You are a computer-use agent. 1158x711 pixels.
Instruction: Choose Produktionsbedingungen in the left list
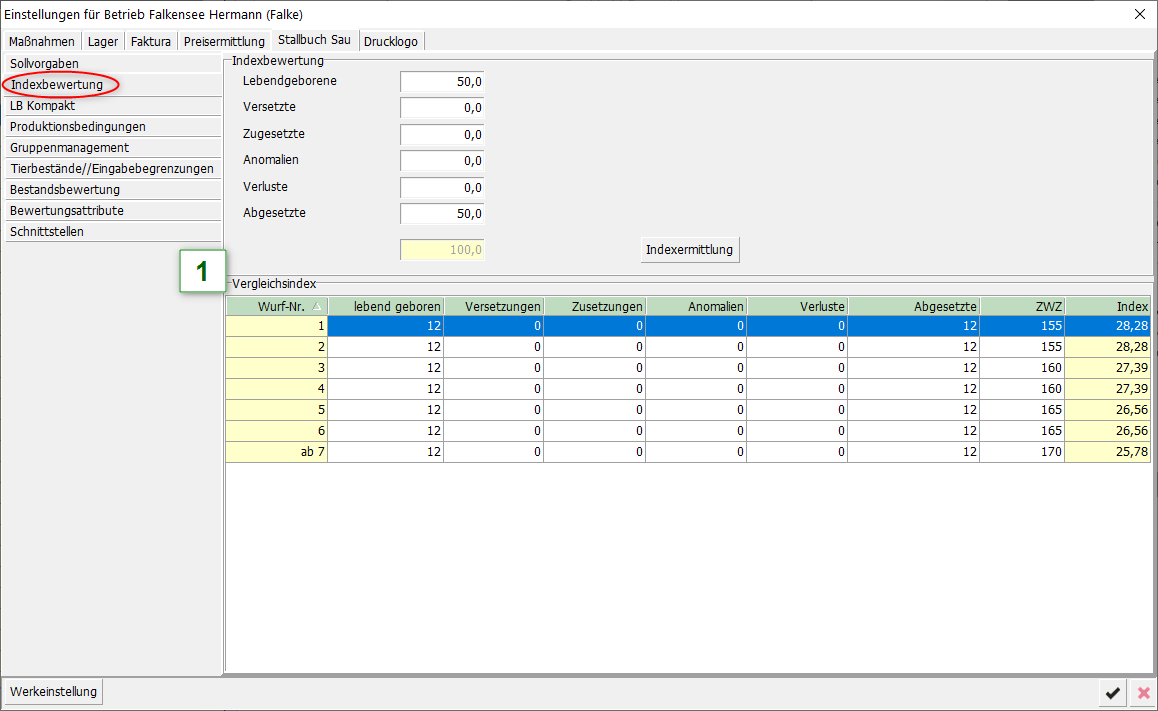click(x=78, y=127)
